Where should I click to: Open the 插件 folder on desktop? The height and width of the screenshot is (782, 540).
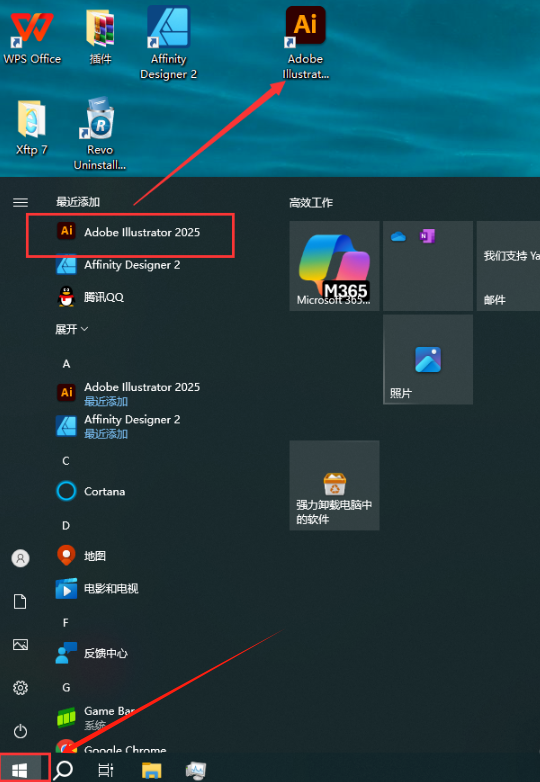[x=100, y=37]
